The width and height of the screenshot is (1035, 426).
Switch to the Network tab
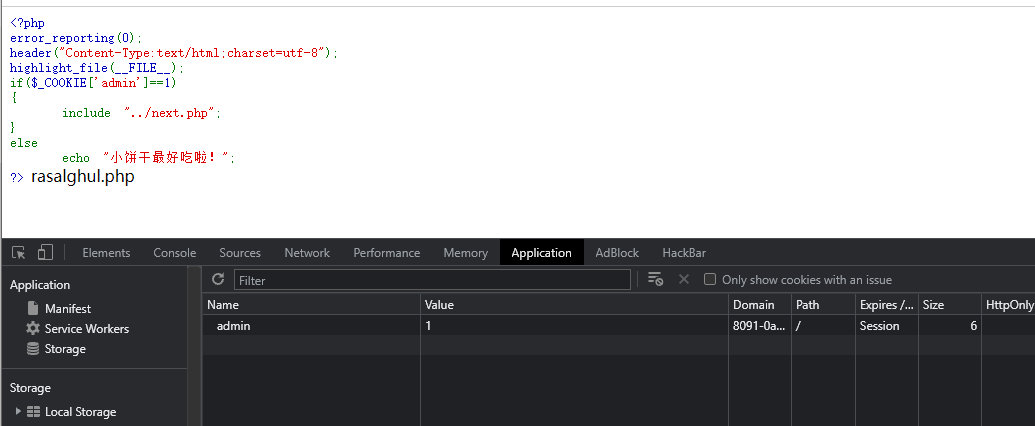307,253
